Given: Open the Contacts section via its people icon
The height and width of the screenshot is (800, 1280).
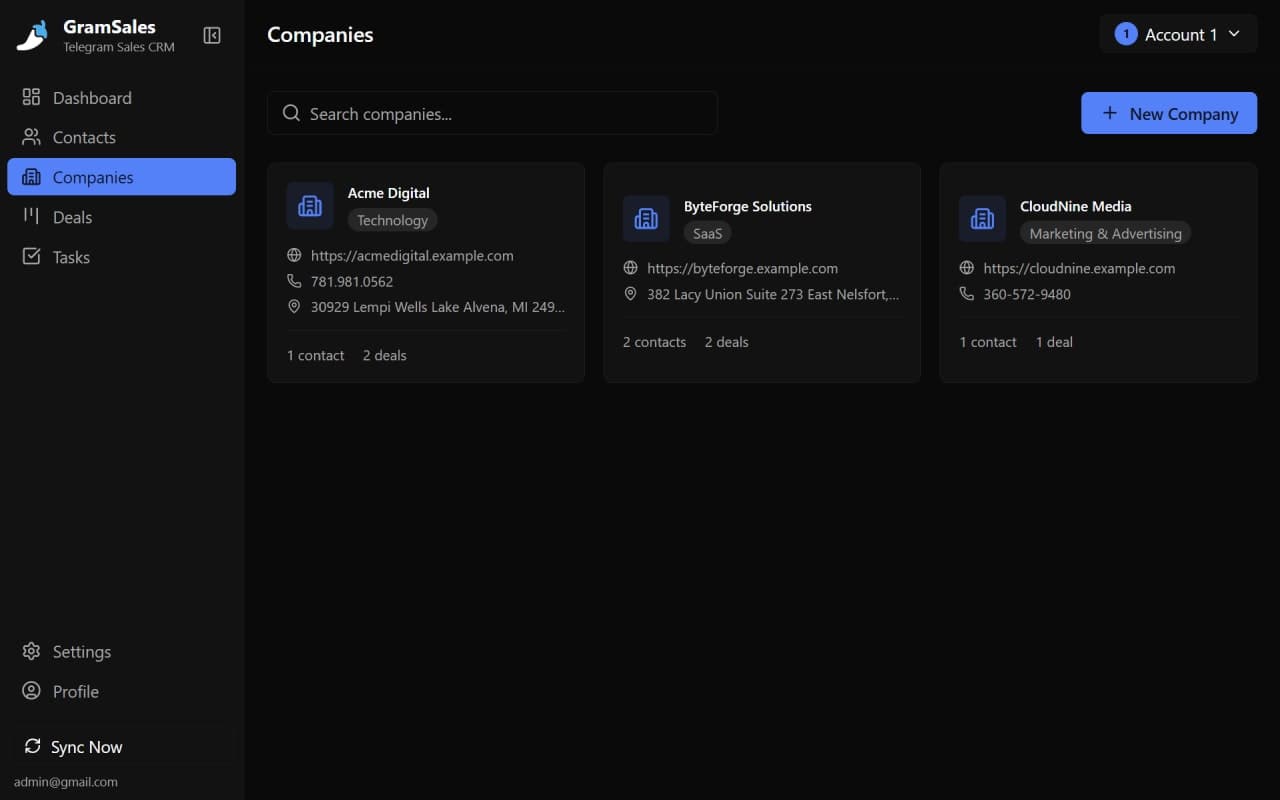Looking at the screenshot, I should pyautogui.click(x=31, y=137).
